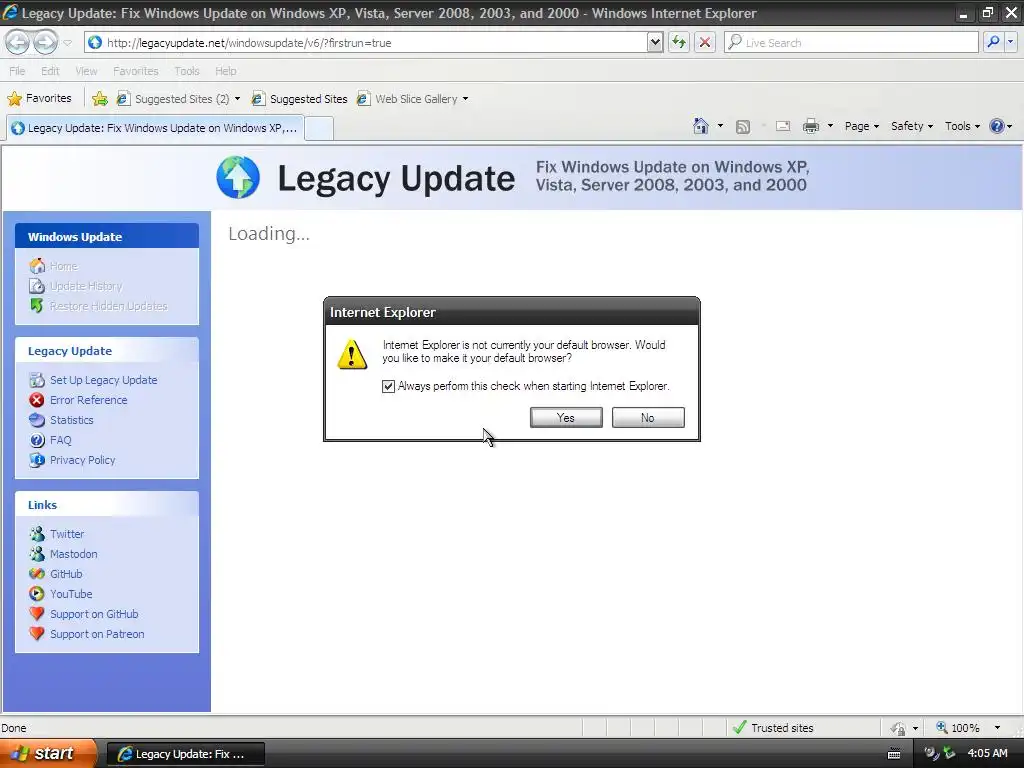Image resolution: width=1024 pixels, height=768 pixels.
Task: Click the Forward navigation arrow
Action: [45, 42]
